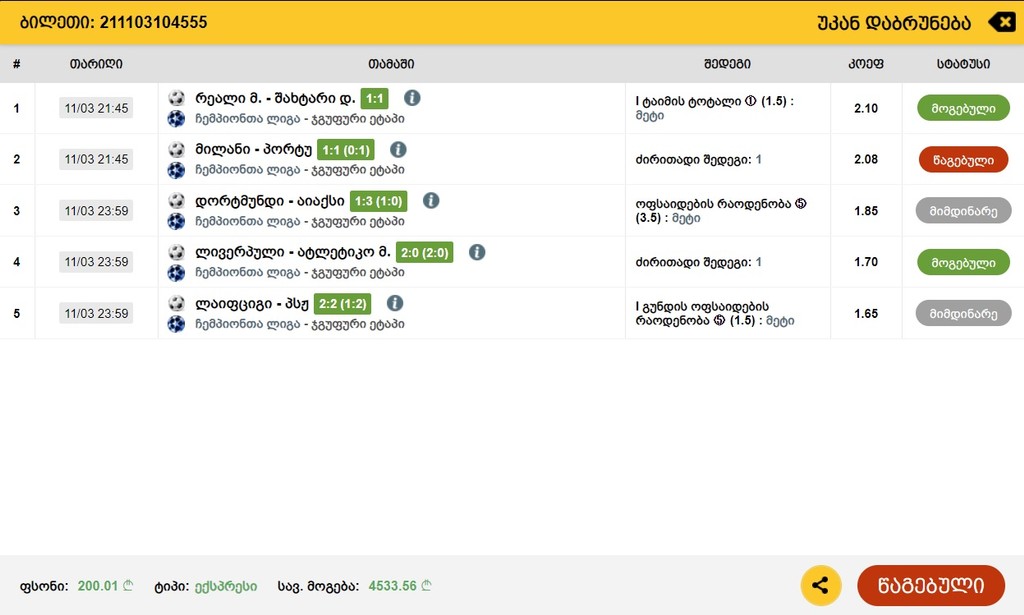
Task: Click the # column header
Action: point(16,64)
